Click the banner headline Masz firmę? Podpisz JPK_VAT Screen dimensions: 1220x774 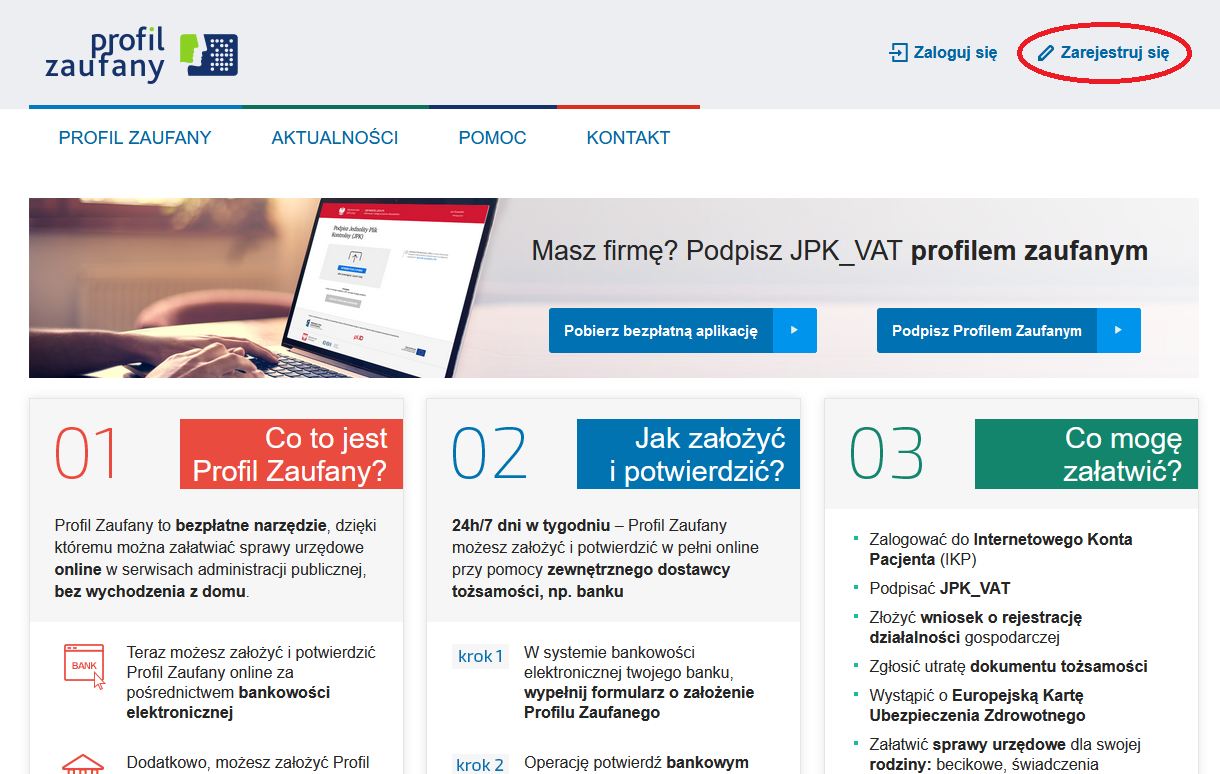[839, 250]
